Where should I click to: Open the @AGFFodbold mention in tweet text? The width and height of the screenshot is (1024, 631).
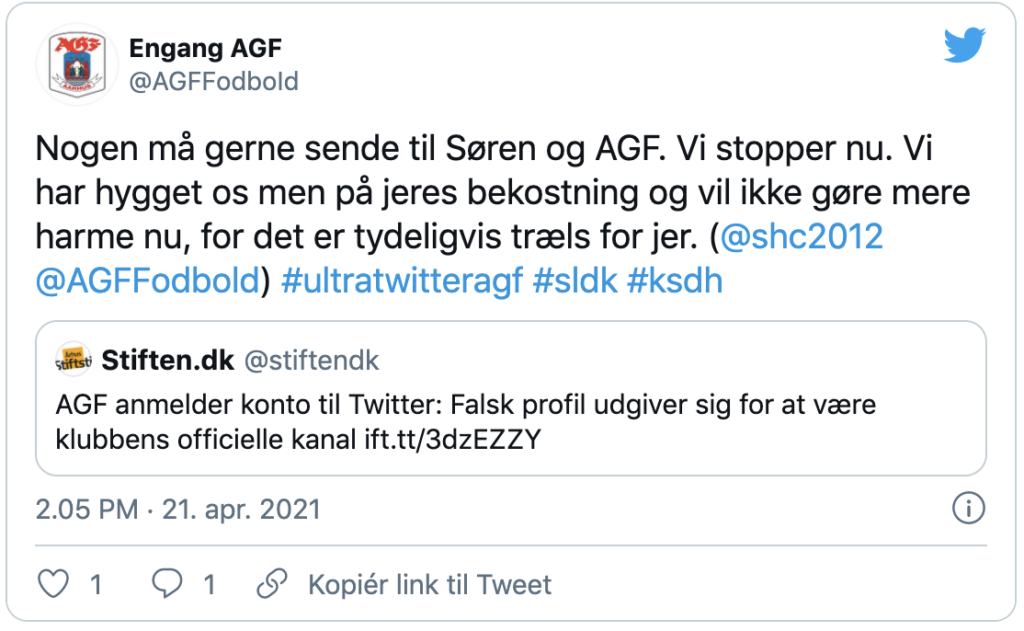coord(148,281)
